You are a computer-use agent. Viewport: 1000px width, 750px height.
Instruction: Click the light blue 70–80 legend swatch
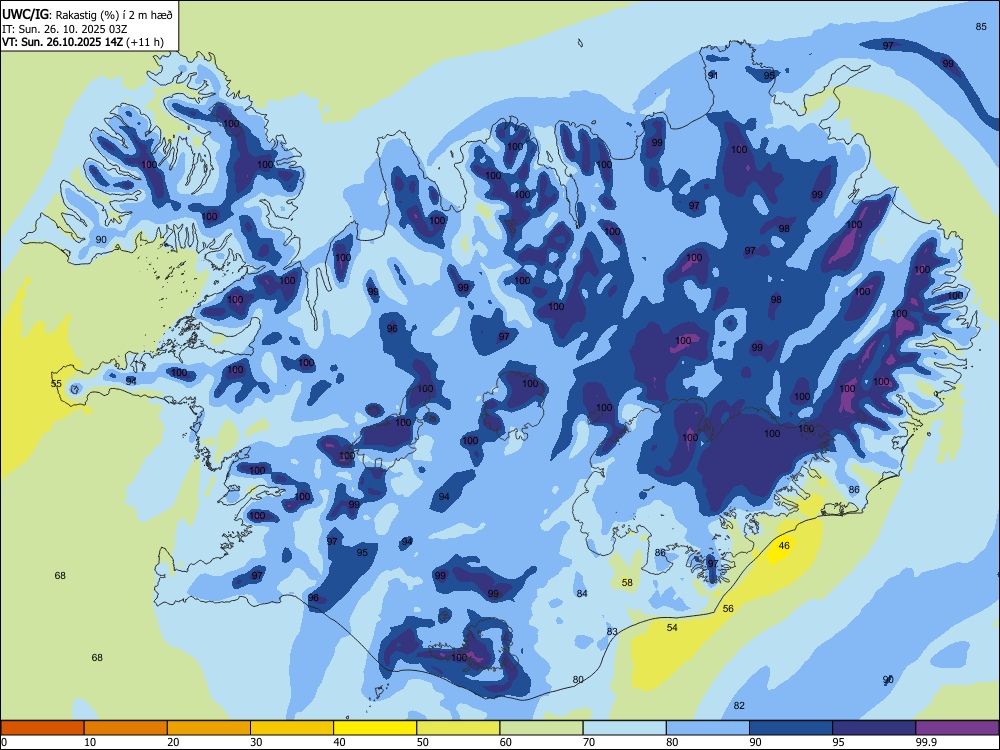(624, 728)
